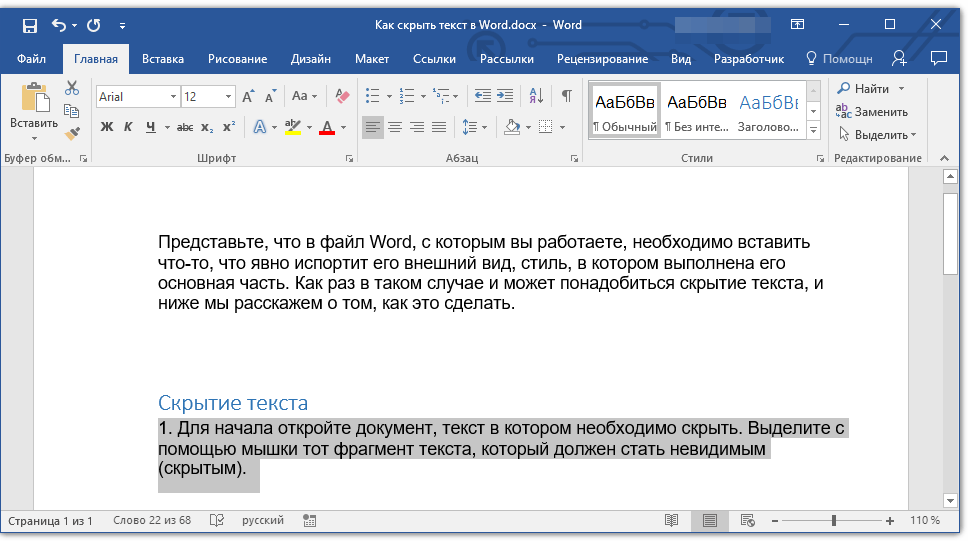Click the zoom slider in status bar
The height and width of the screenshot is (541, 968).
pyautogui.click(x=834, y=521)
